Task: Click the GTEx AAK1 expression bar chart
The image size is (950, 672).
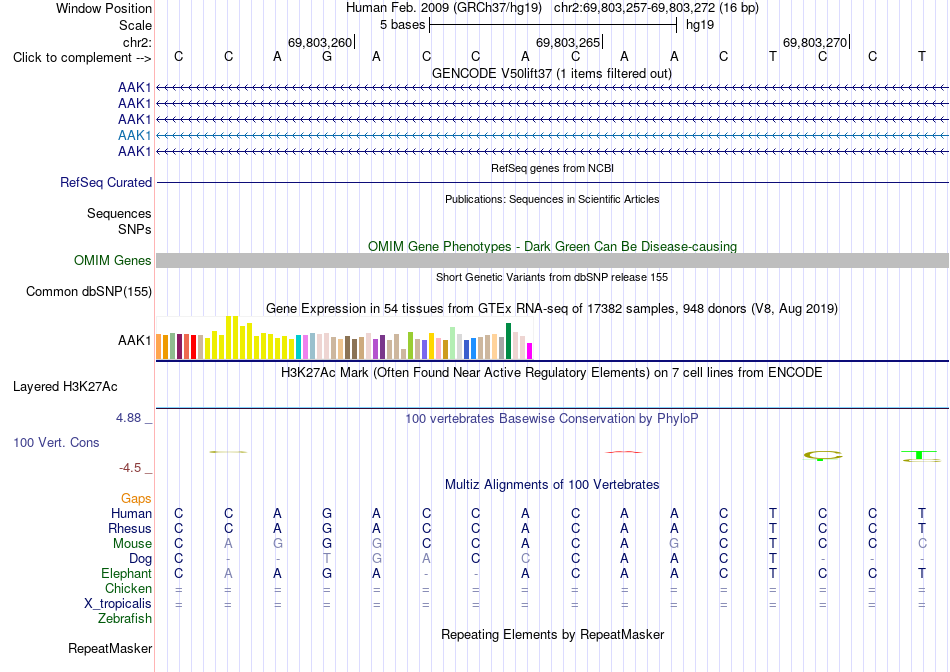Action: pos(344,338)
